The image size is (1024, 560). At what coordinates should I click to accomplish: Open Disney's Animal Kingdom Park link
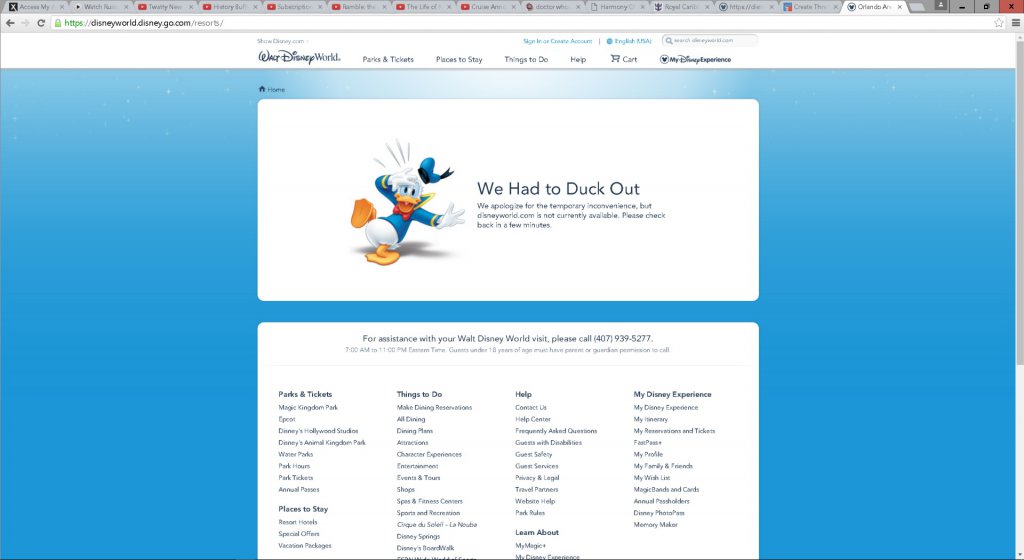(x=322, y=443)
